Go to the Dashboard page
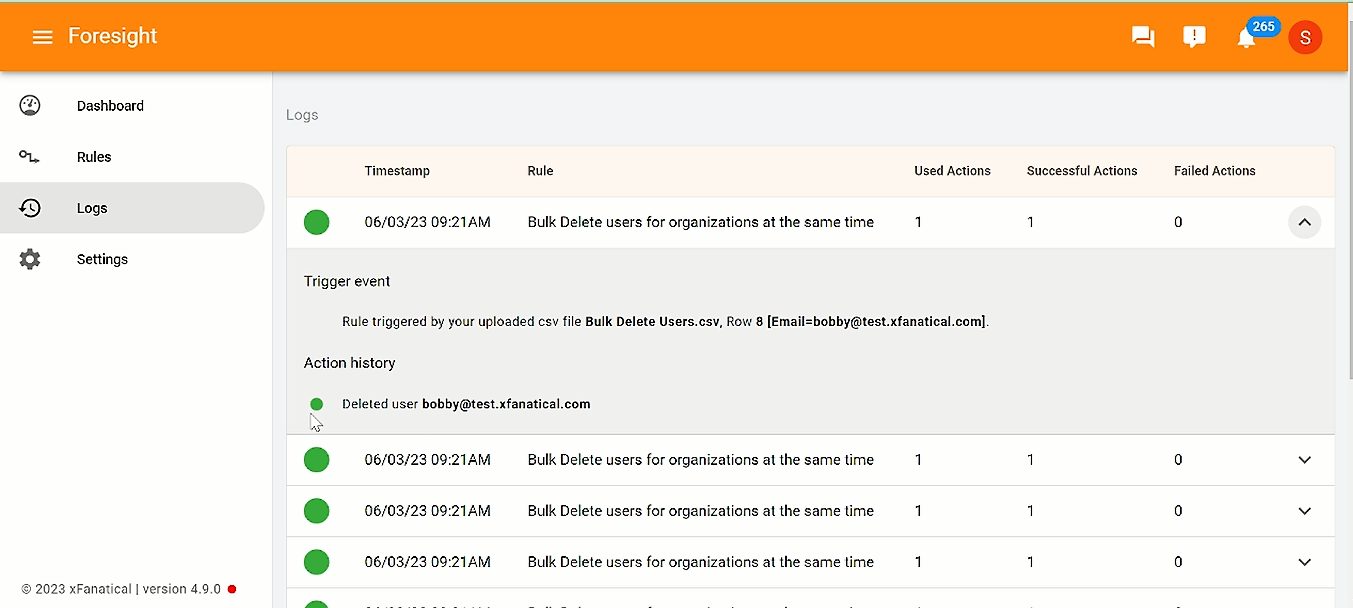This screenshot has height=608, width=1353. tap(110, 105)
